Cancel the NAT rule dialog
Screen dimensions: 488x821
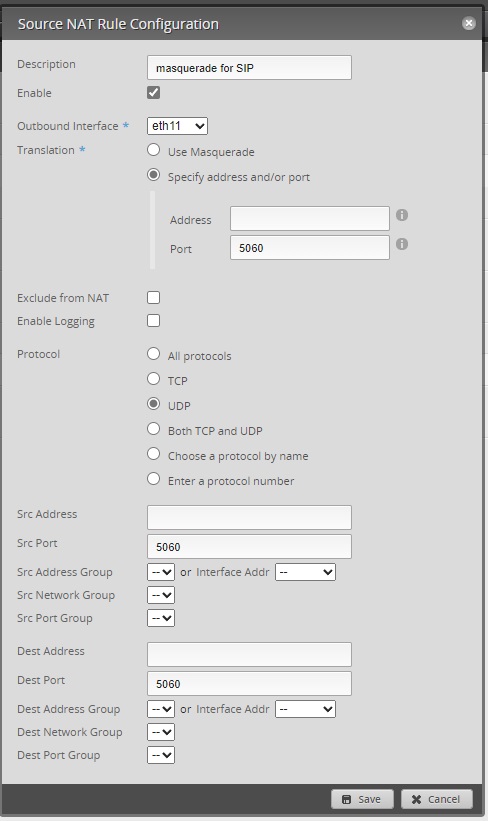point(437,799)
